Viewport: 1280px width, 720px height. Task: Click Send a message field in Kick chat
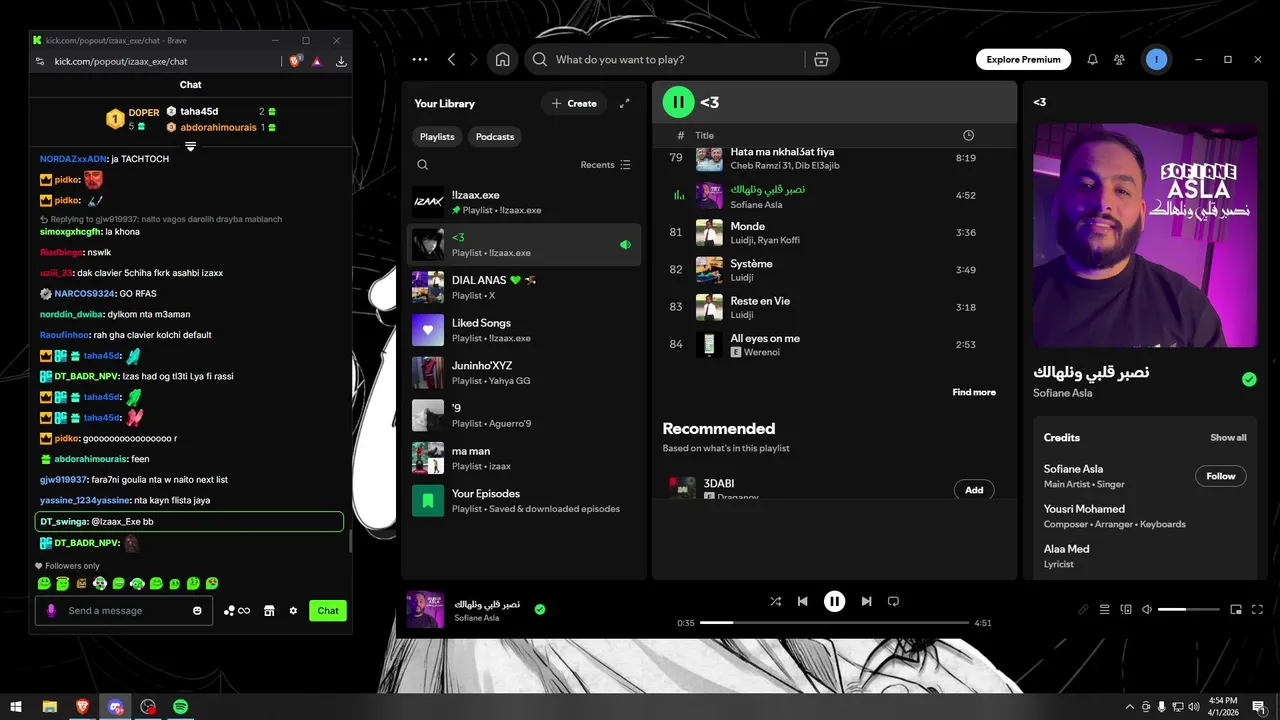point(124,610)
